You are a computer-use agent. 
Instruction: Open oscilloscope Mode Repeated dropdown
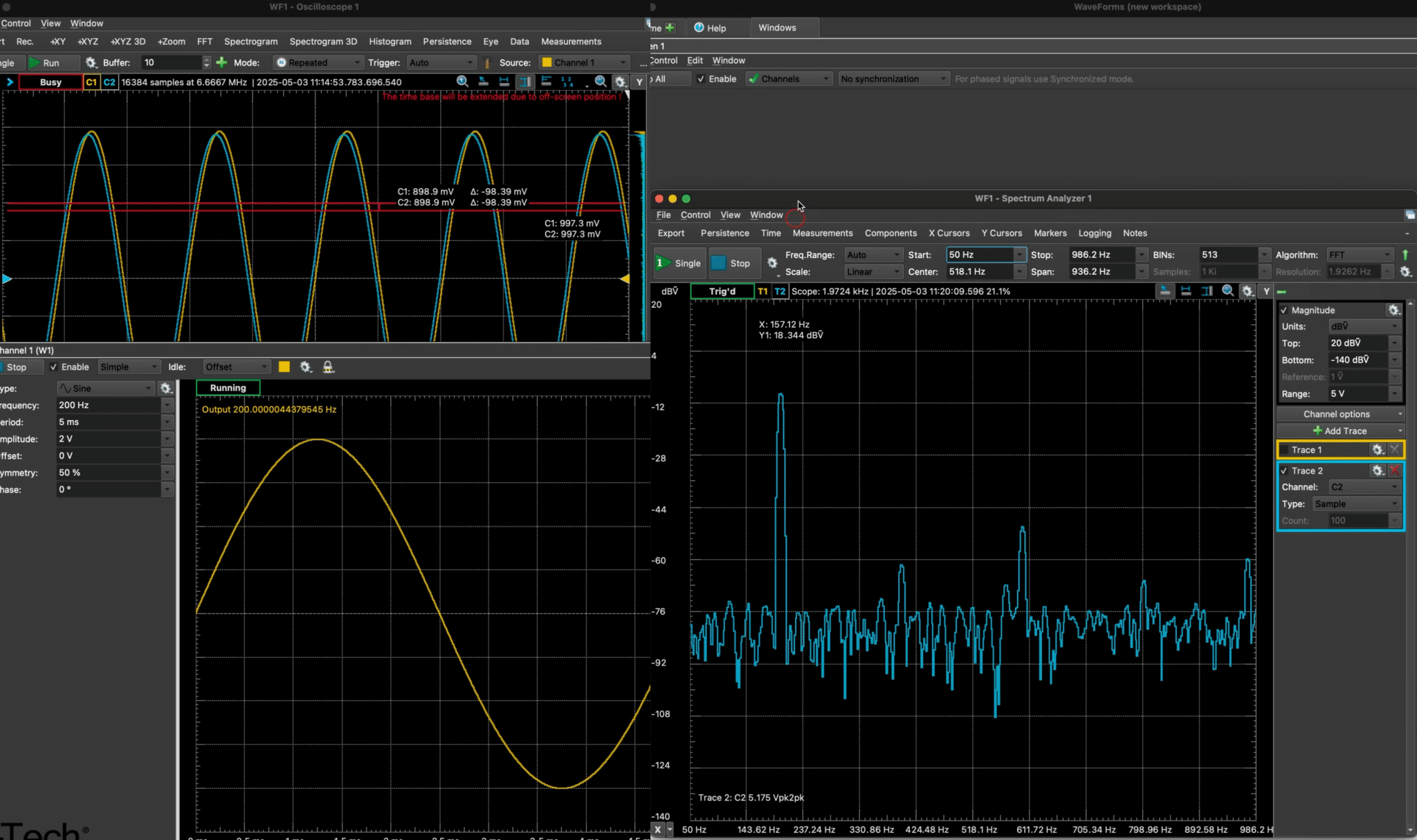318,62
